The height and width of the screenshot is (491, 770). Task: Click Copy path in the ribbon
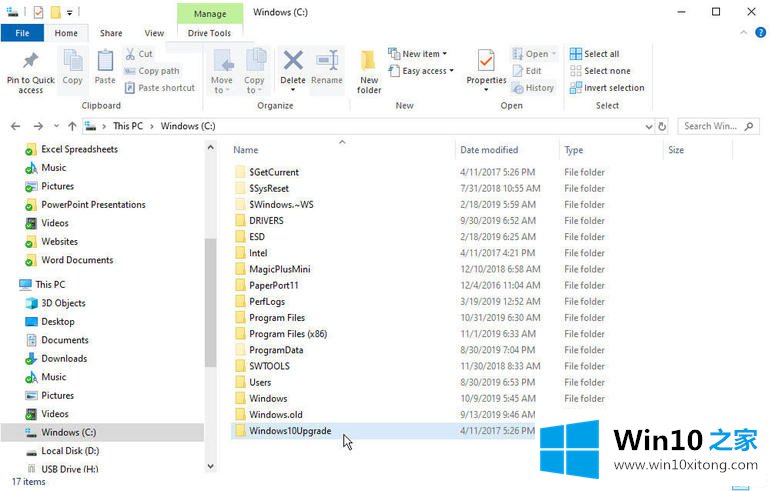point(152,71)
